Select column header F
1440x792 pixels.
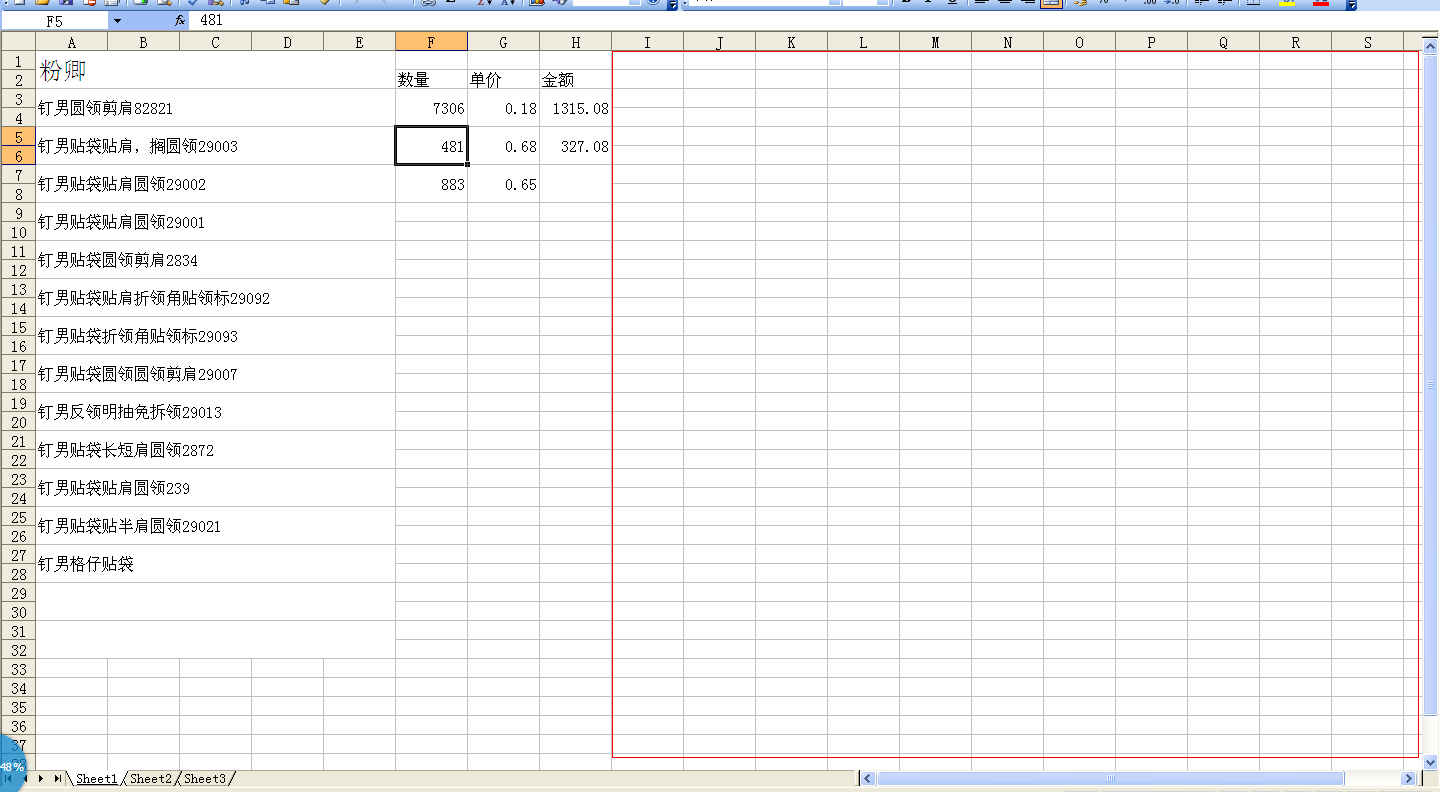(431, 42)
